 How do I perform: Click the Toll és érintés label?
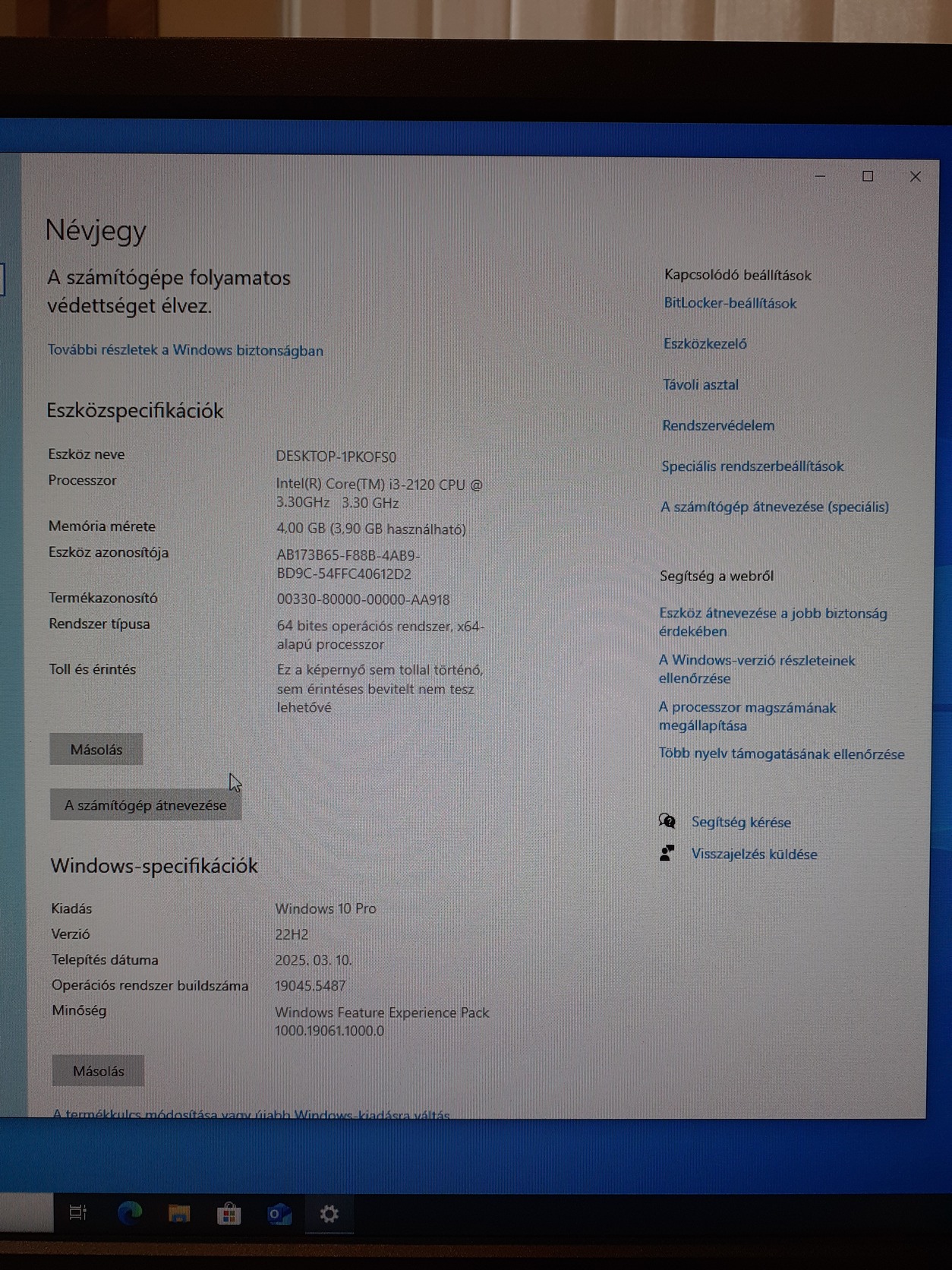(93, 669)
